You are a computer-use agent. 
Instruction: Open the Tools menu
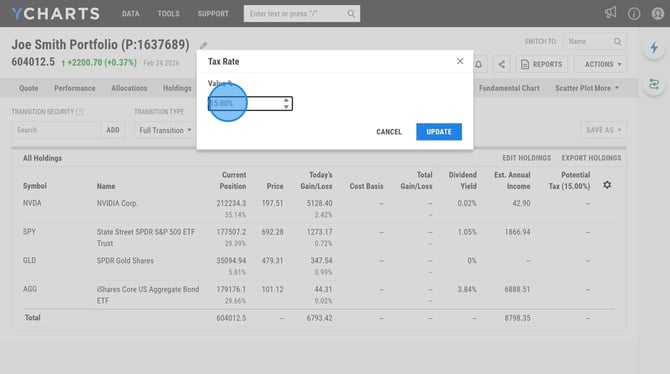pos(168,14)
